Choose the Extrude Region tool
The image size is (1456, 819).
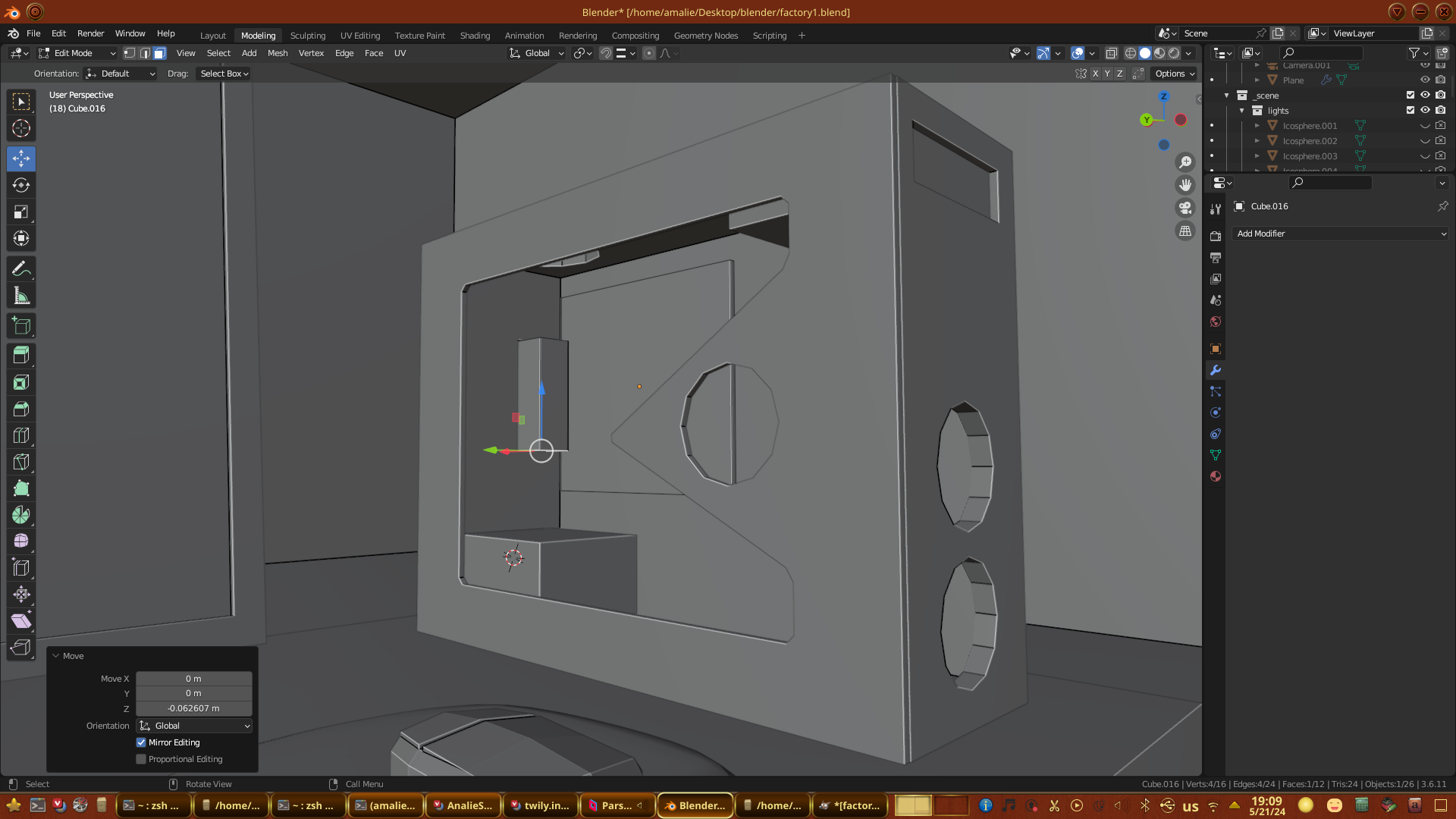(x=21, y=355)
